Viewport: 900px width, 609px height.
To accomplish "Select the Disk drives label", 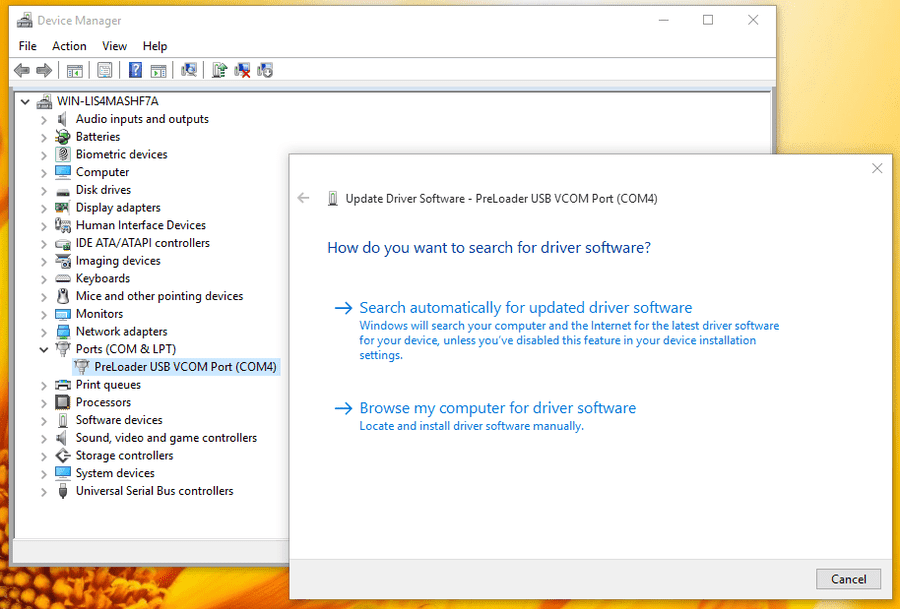I will point(103,189).
